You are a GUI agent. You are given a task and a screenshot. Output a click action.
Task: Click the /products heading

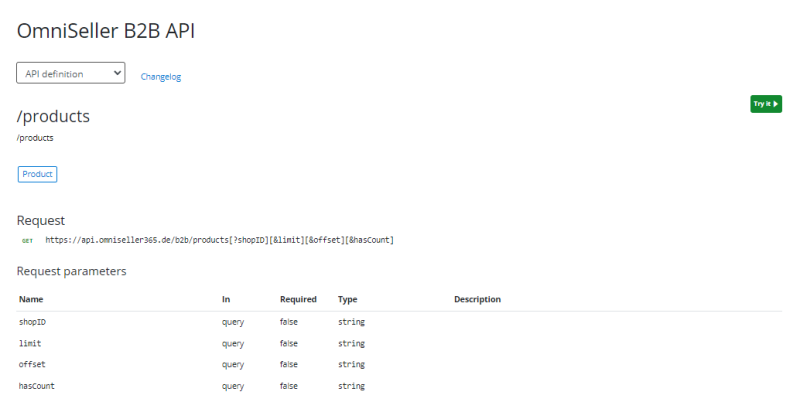(x=53, y=116)
